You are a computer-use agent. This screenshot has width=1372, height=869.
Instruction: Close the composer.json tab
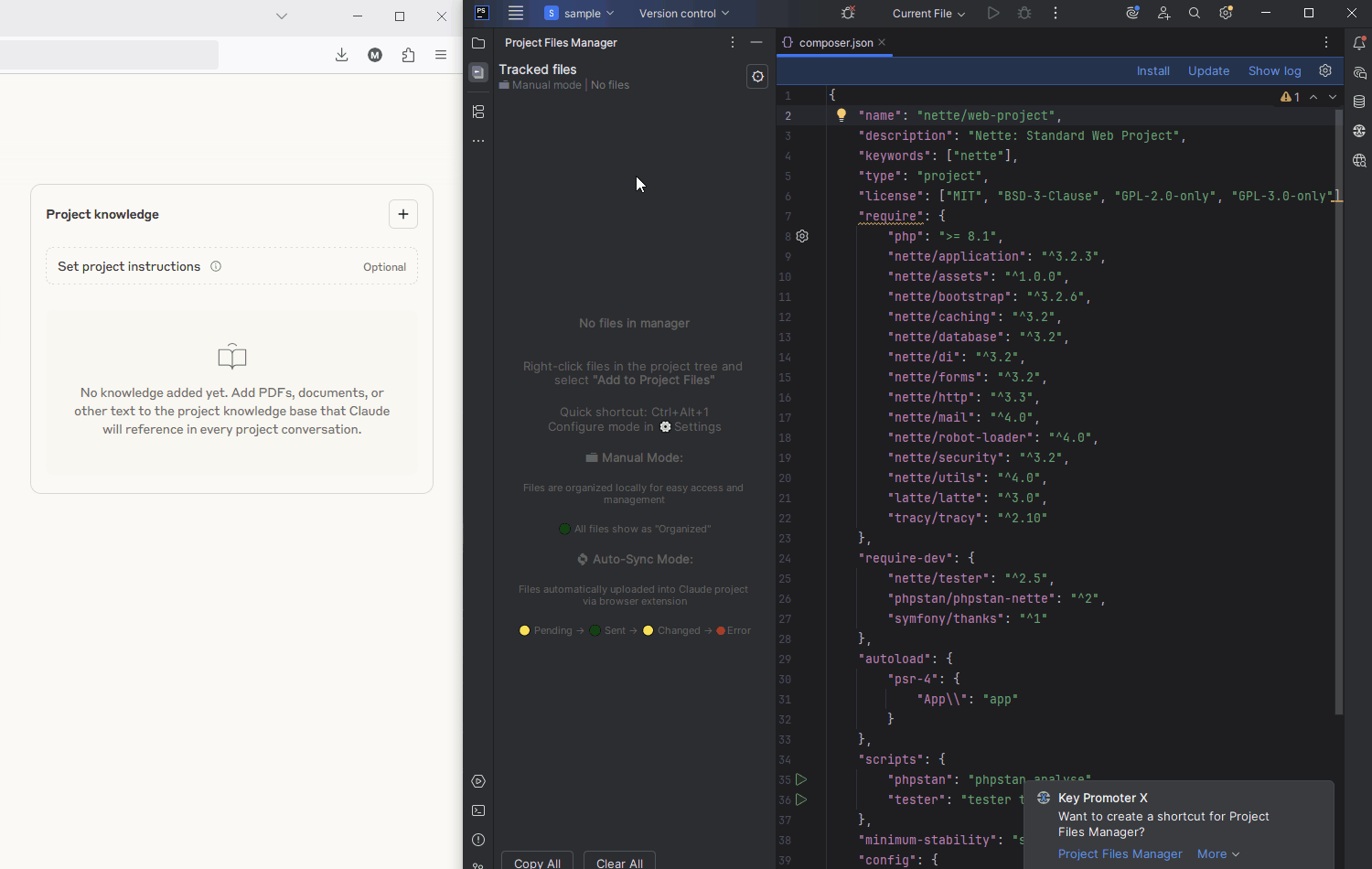coord(882,42)
